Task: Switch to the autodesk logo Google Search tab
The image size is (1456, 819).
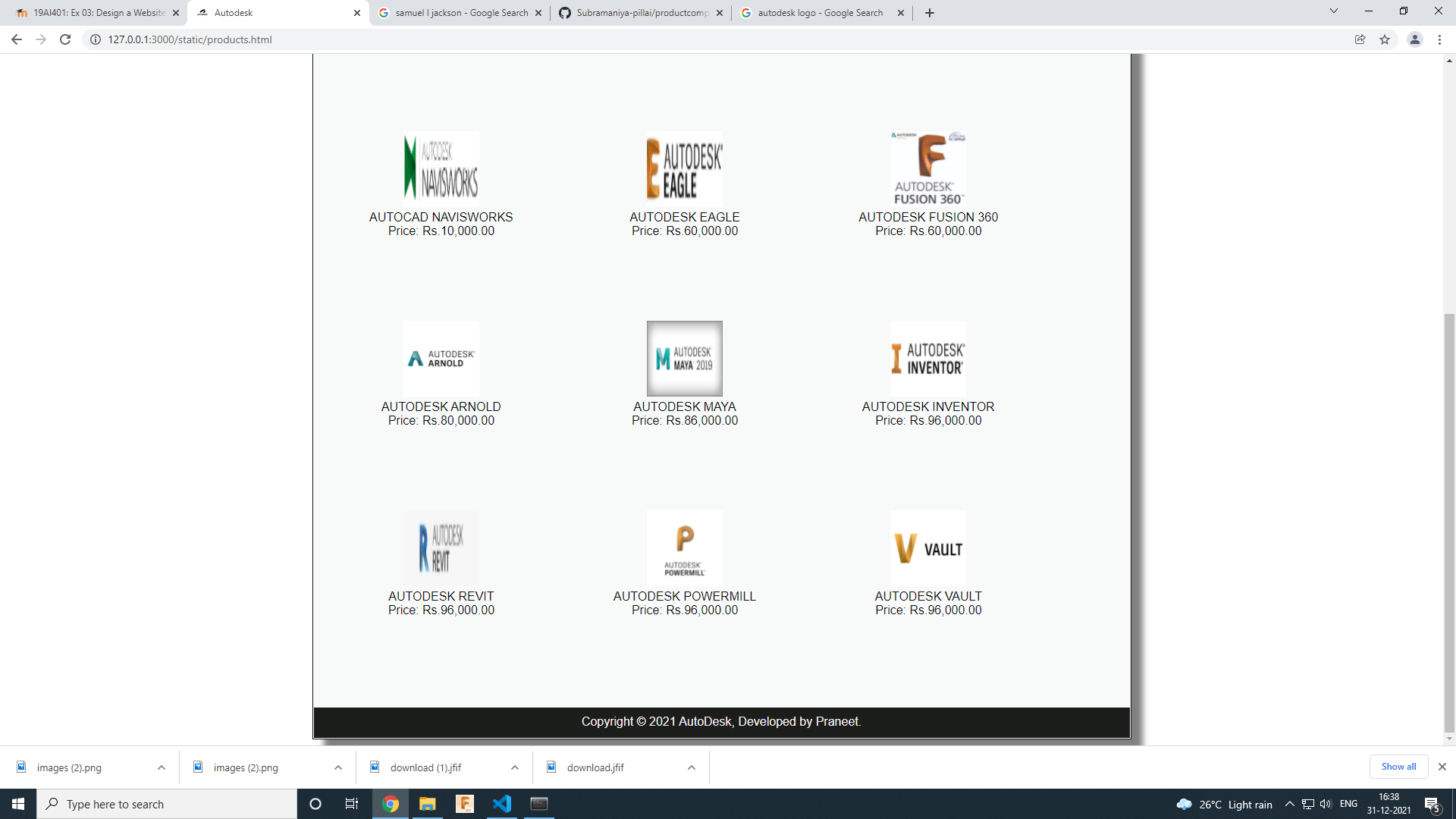Action: click(x=819, y=13)
